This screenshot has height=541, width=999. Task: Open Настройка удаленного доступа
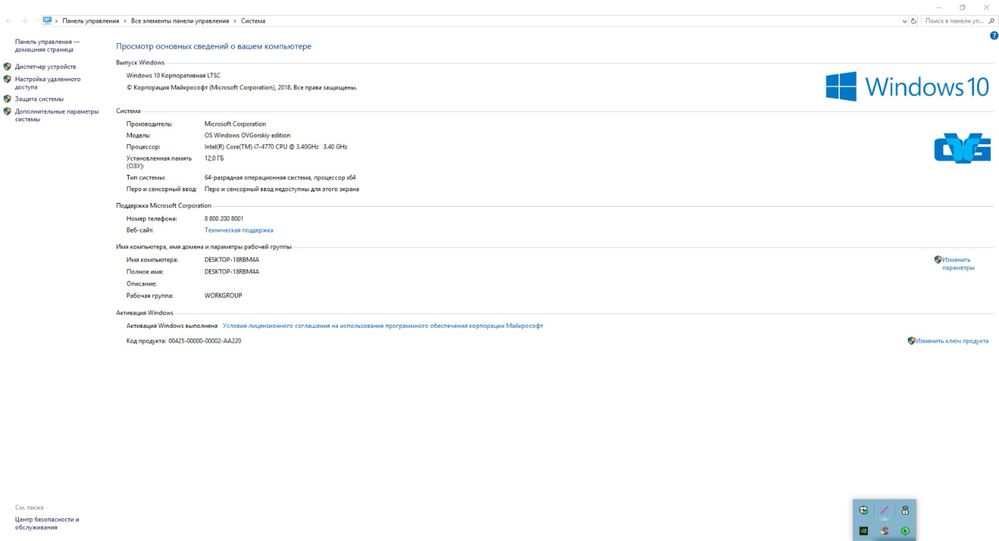click(x=48, y=83)
